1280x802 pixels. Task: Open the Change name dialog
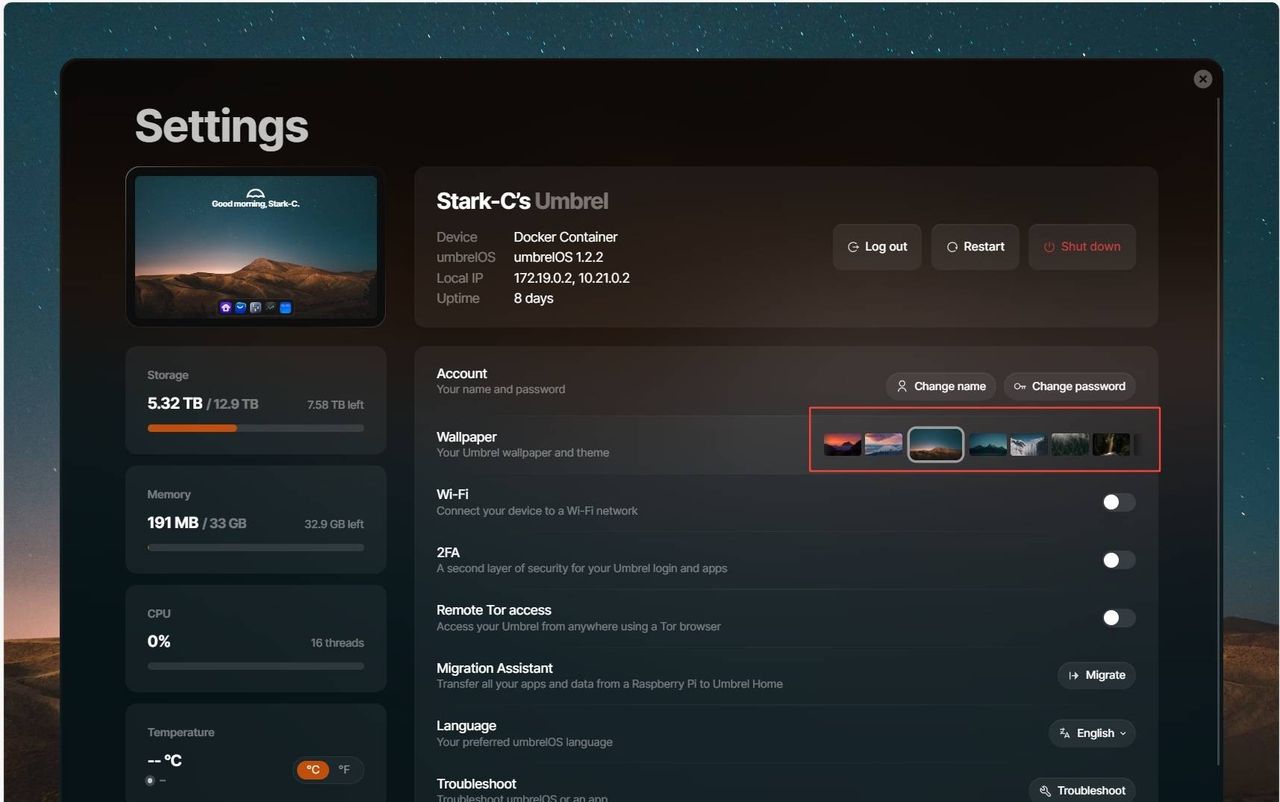(941, 386)
